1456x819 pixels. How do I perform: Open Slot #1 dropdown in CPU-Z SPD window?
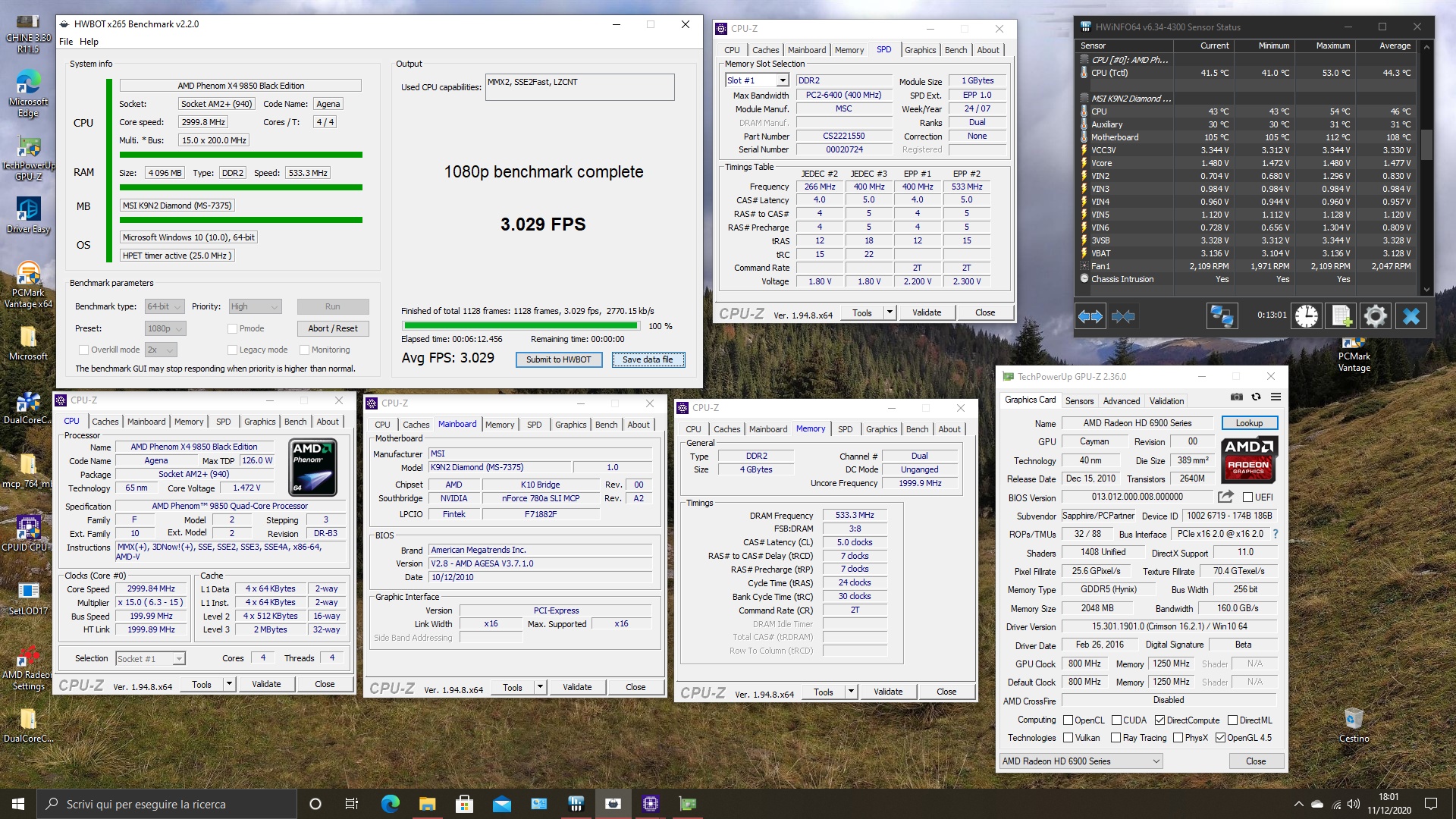(757, 80)
